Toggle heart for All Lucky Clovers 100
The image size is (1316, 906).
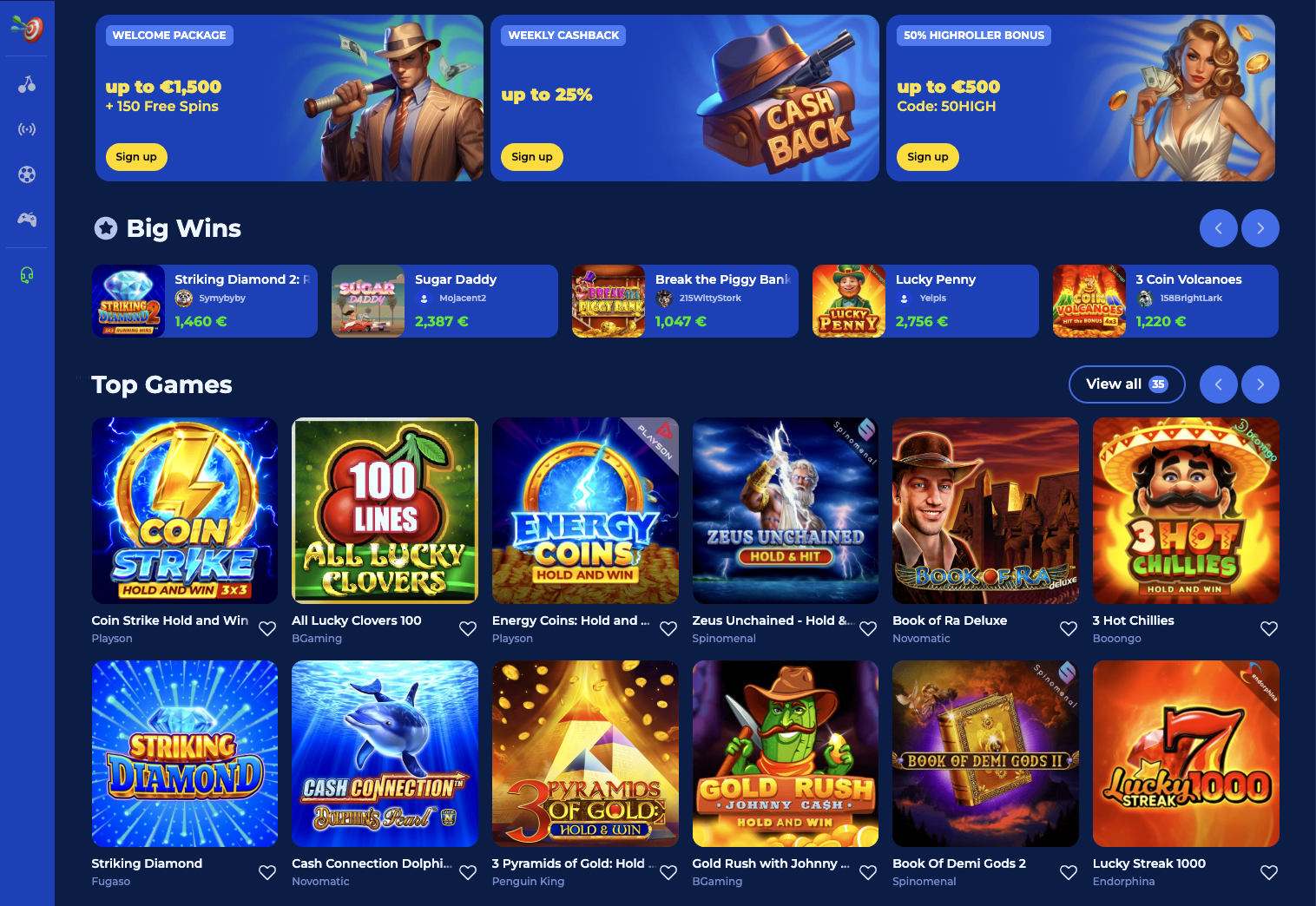[x=468, y=628]
